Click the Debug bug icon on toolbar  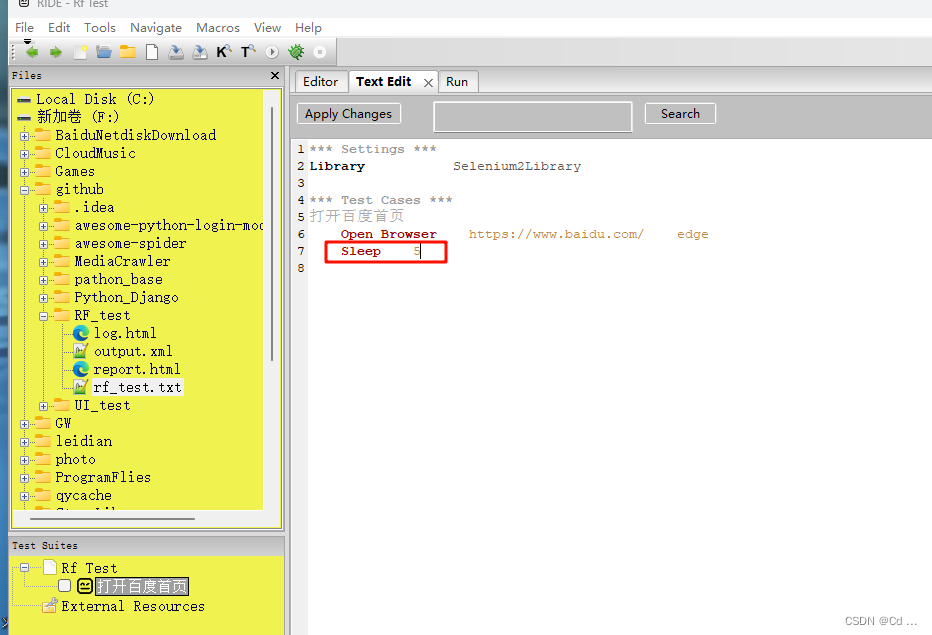(295, 51)
